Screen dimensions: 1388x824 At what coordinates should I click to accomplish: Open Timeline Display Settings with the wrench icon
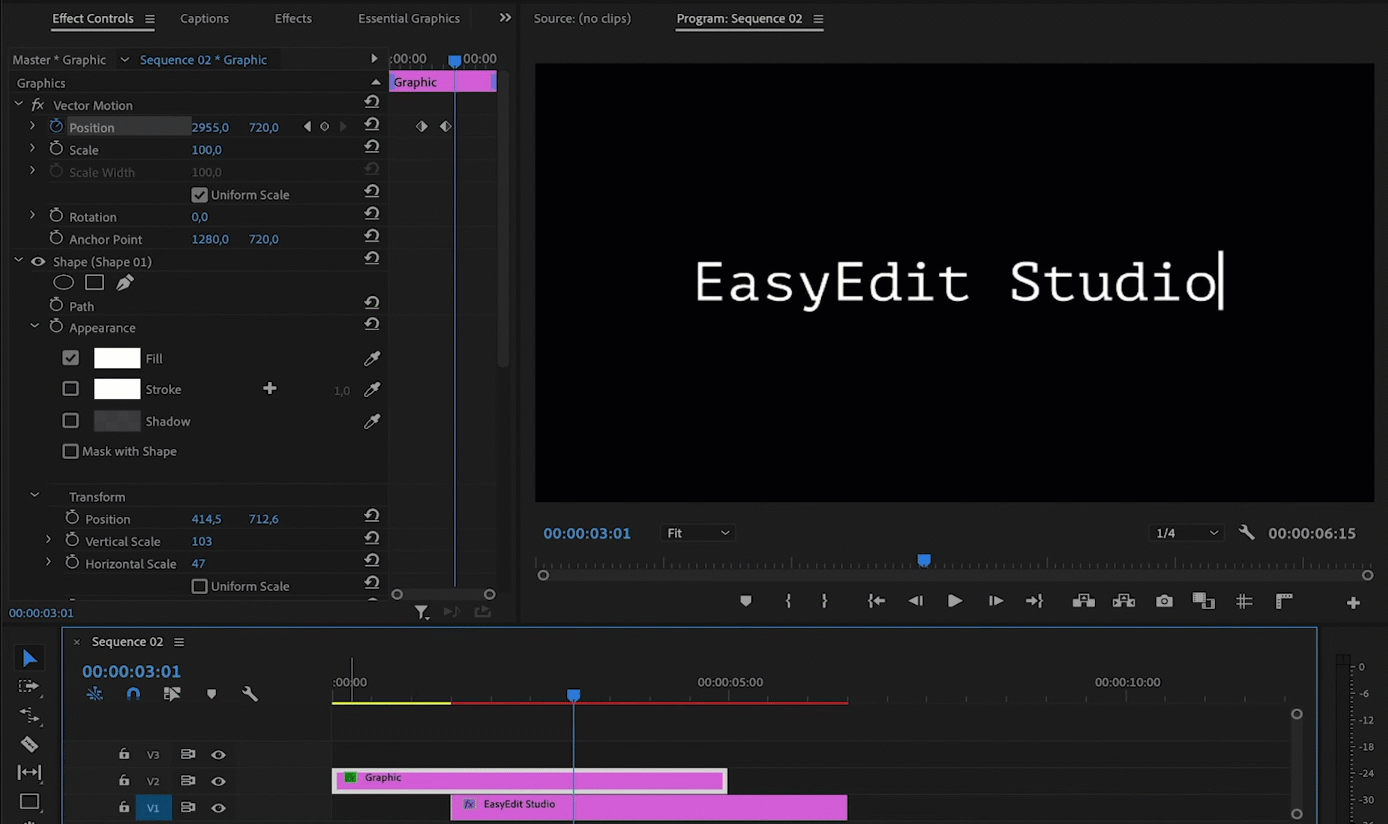click(x=249, y=693)
